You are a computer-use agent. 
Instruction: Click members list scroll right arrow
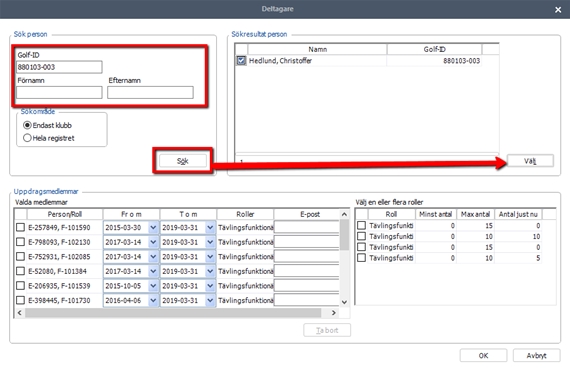[x=333, y=313]
